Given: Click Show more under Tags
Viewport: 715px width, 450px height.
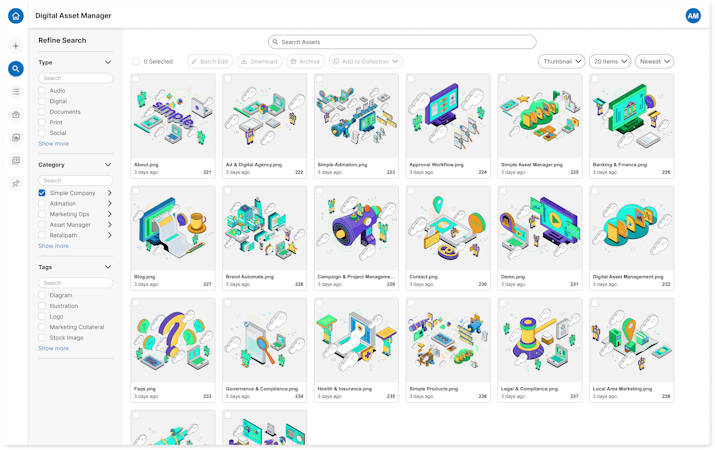Looking at the screenshot, I should 53,348.
